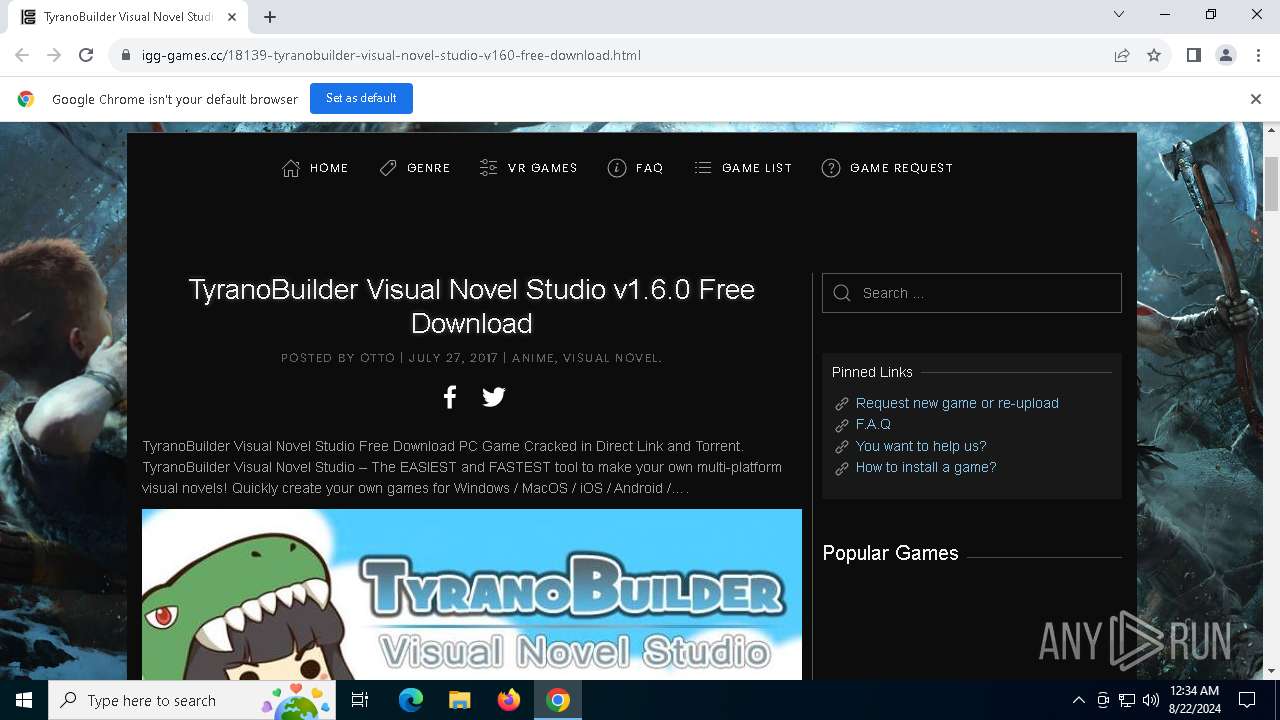
Task: Click the browser address bar URL
Action: coord(391,55)
